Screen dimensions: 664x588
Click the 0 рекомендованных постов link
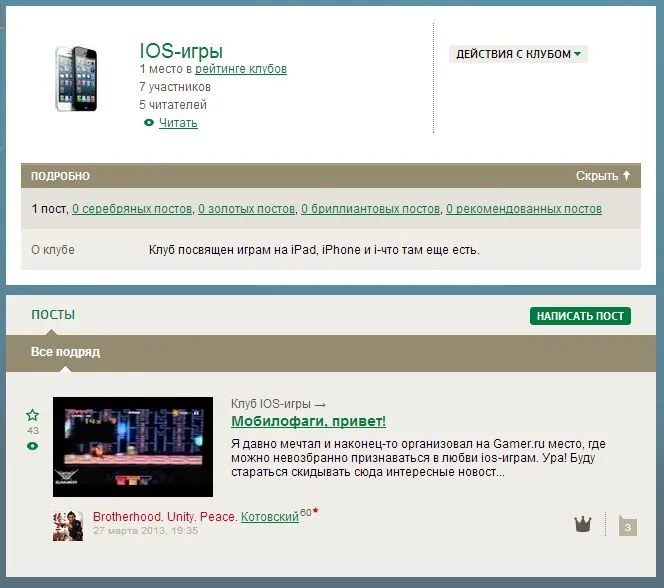pos(524,209)
